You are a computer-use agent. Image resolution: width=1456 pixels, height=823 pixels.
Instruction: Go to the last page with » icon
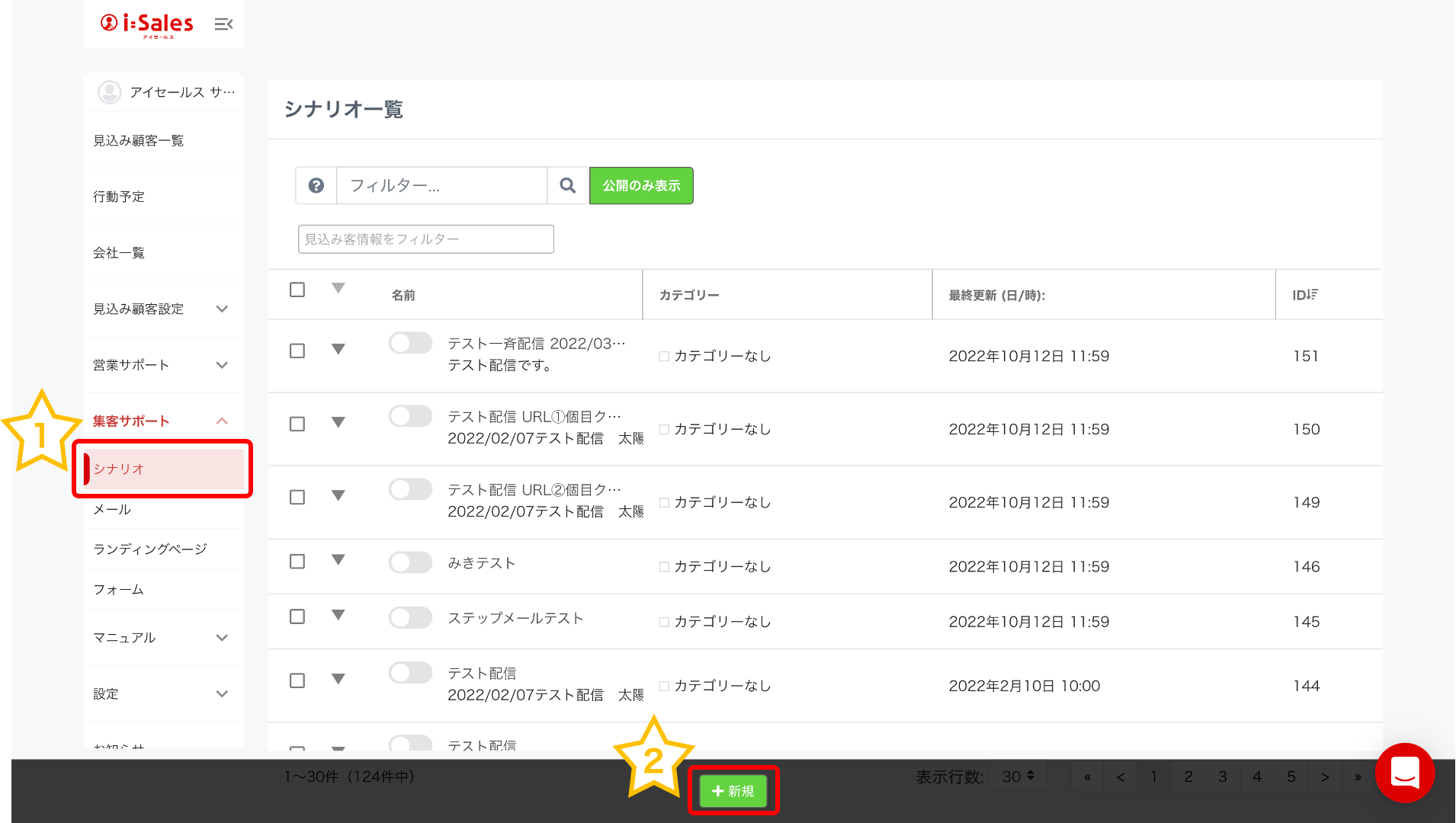(x=1358, y=777)
